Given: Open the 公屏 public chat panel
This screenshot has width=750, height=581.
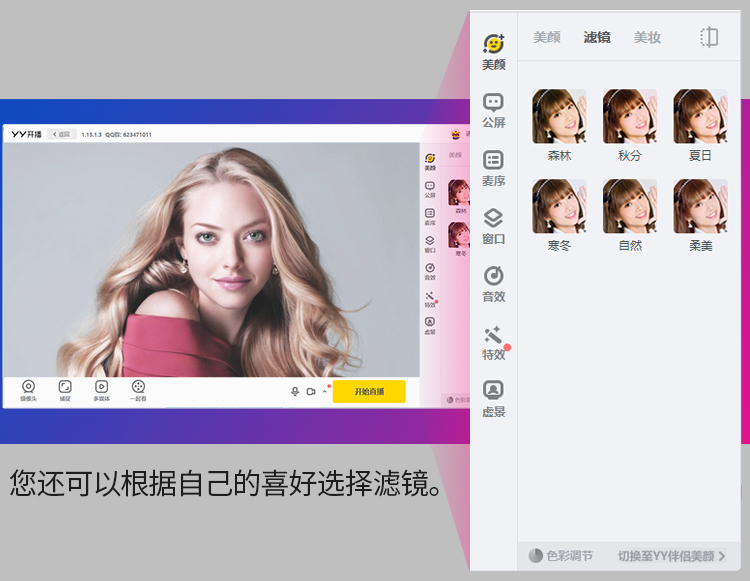Looking at the screenshot, I should tap(493, 109).
